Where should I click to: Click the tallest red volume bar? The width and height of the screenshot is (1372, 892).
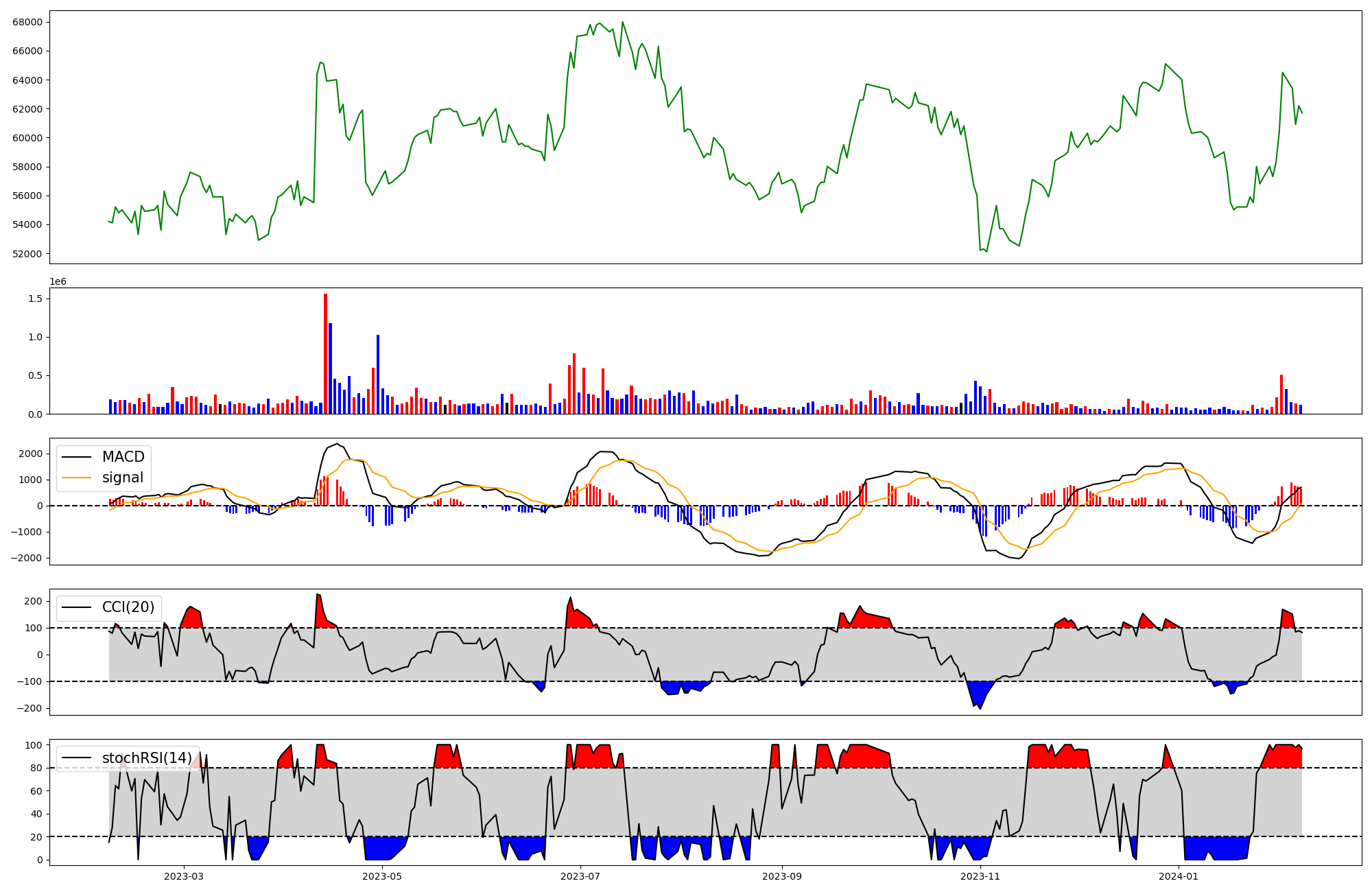point(325,353)
